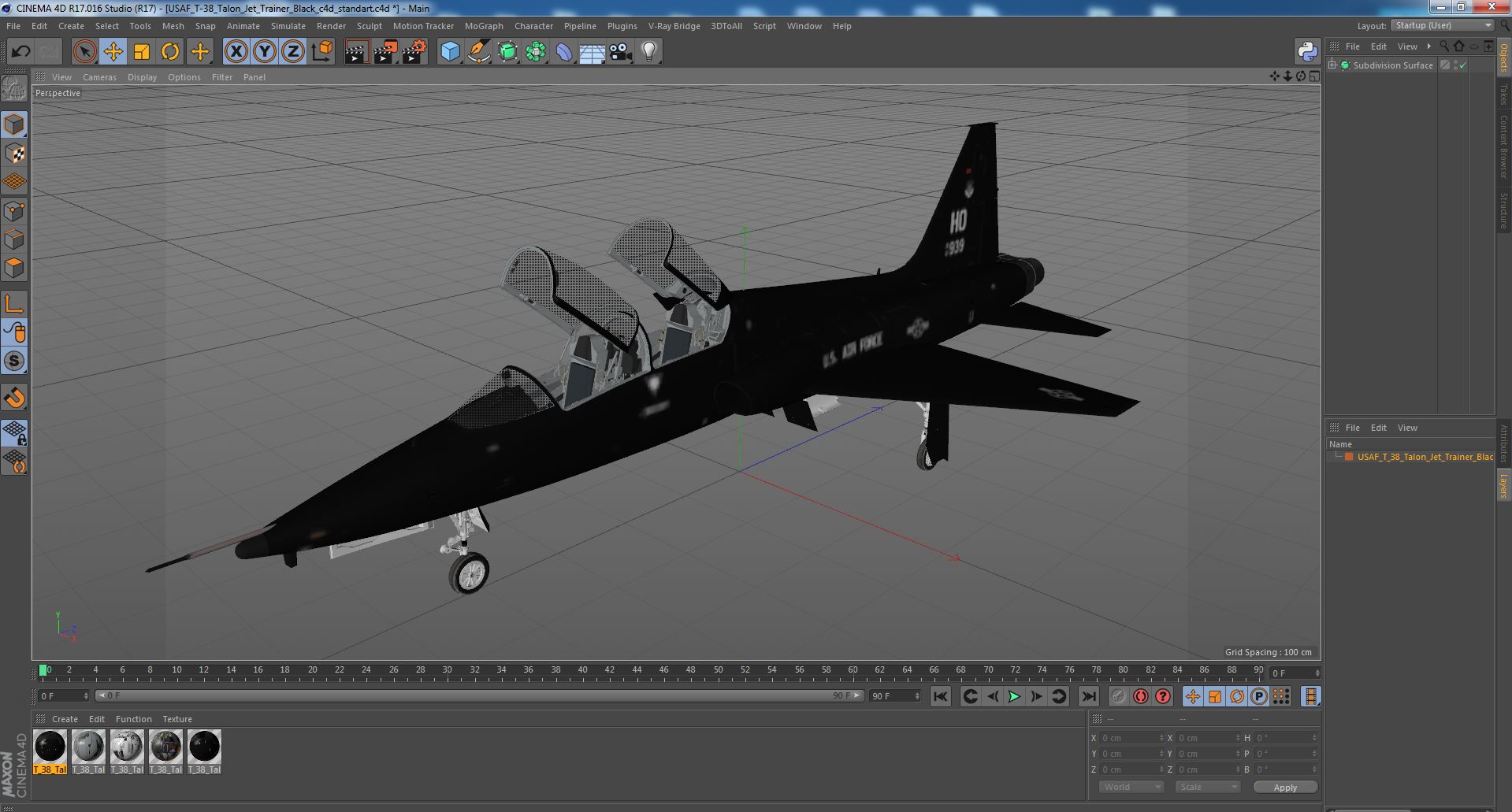Open Render Settings clapperboard with gear
The width and height of the screenshot is (1512, 812).
point(414,52)
